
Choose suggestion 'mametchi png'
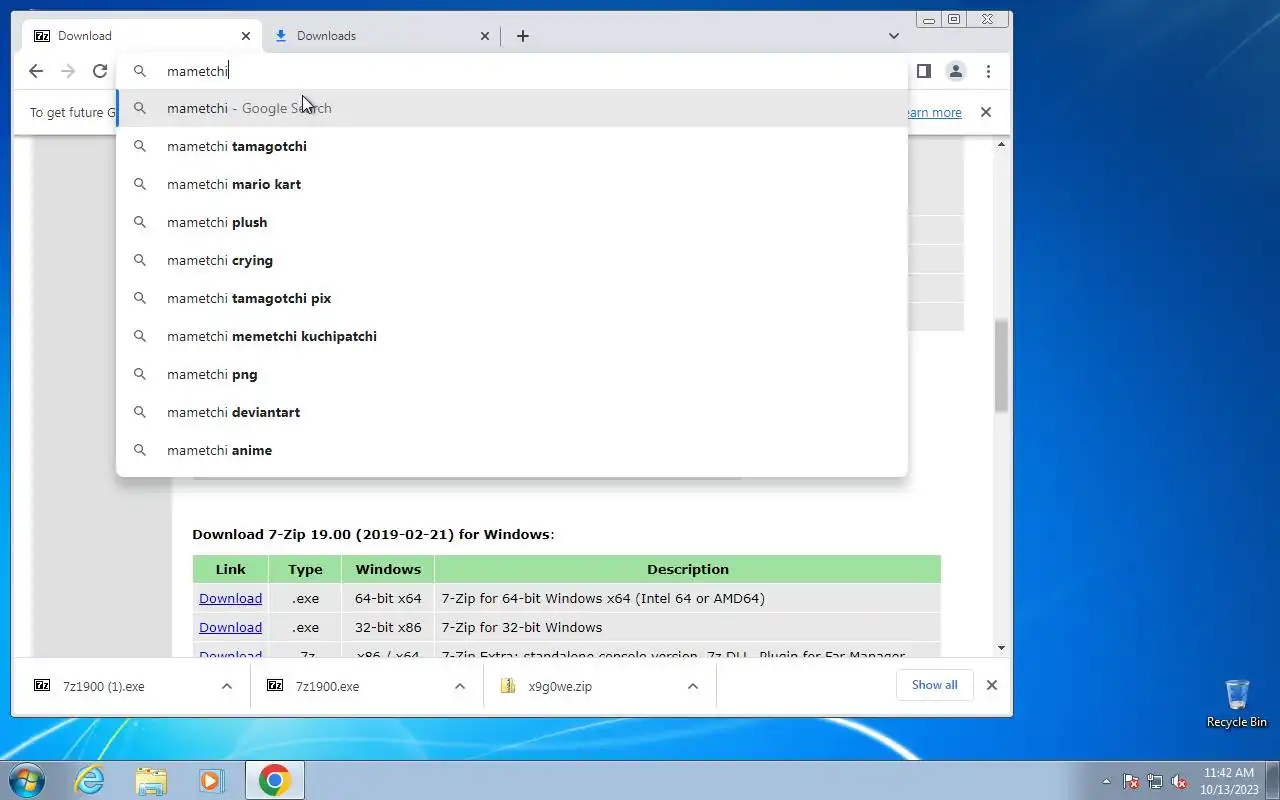(x=512, y=374)
